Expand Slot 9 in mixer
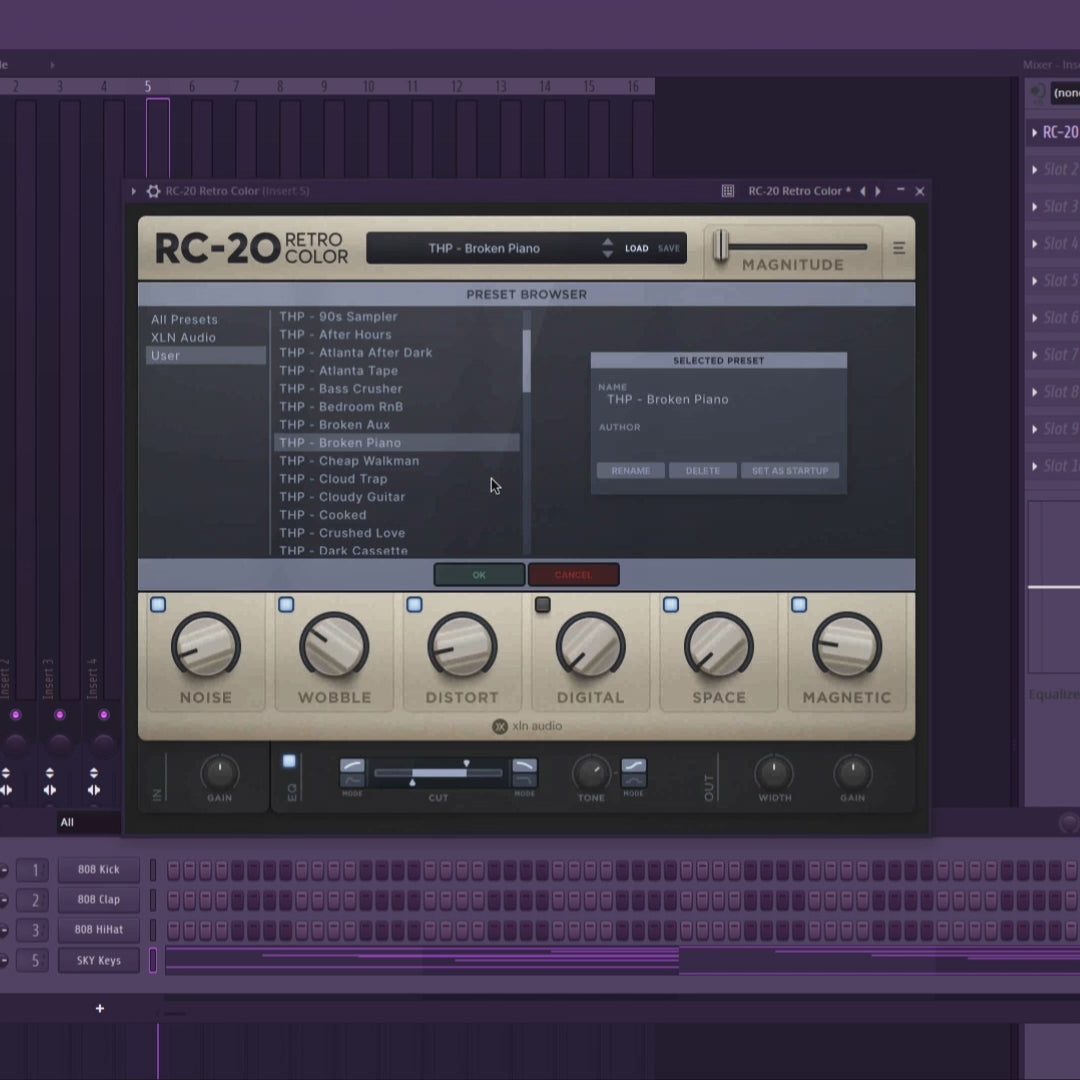The height and width of the screenshot is (1080, 1080). click(x=1035, y=429)
